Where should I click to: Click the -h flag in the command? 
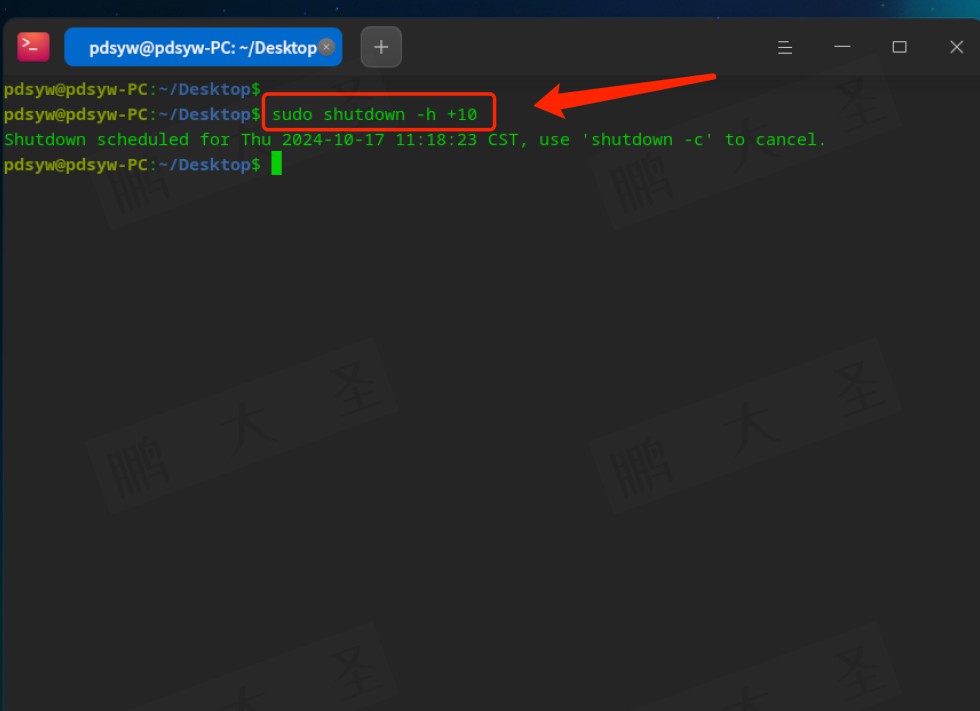click(426, 115)
